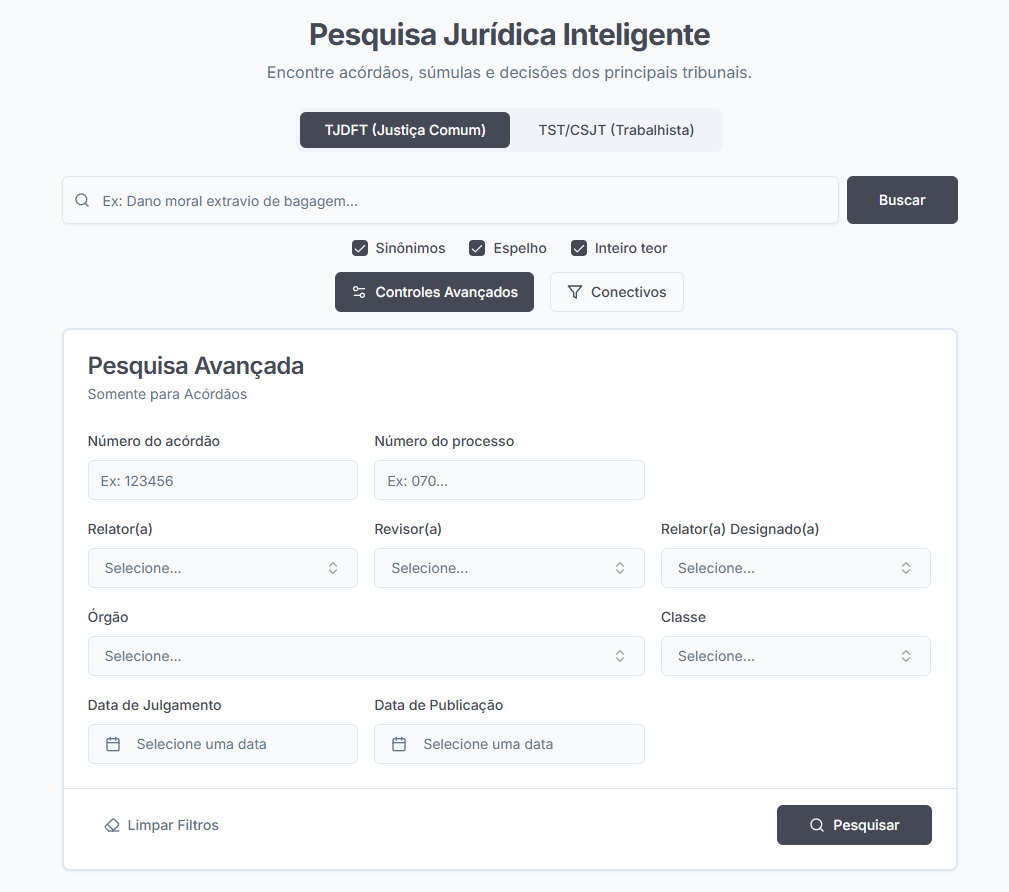Open the Relator(a) dropdown
This screenshot has height=892, width=1009.
pos(222,568)
